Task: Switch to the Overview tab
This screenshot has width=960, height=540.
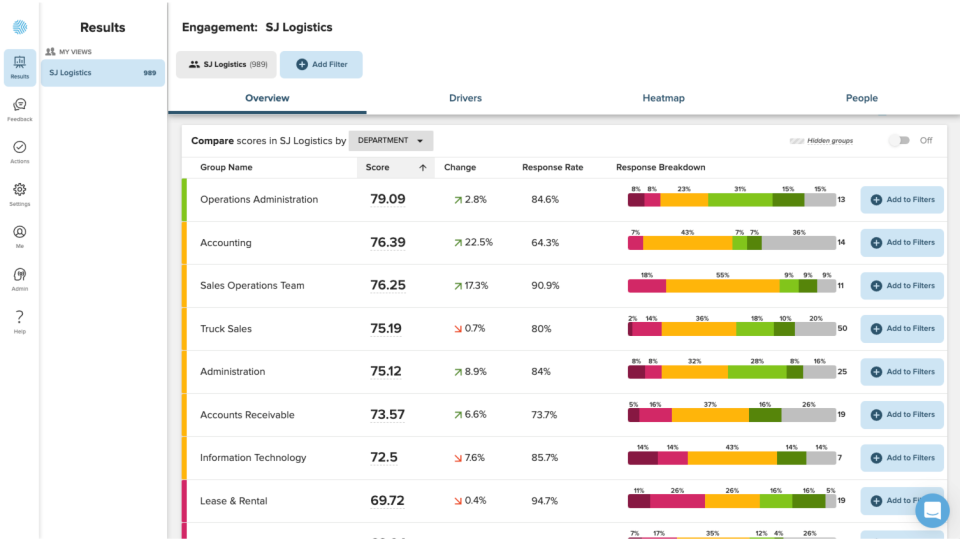Action: pyautogui.click(x=267, y=98)
